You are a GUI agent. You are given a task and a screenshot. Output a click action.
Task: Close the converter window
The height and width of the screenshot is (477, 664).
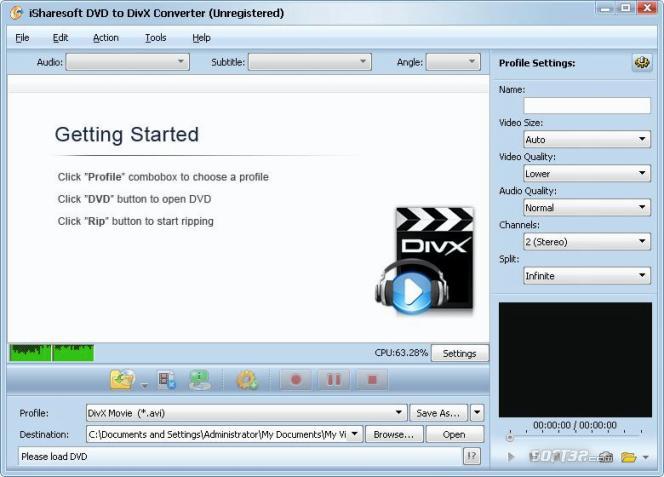[x=647, y=8]
